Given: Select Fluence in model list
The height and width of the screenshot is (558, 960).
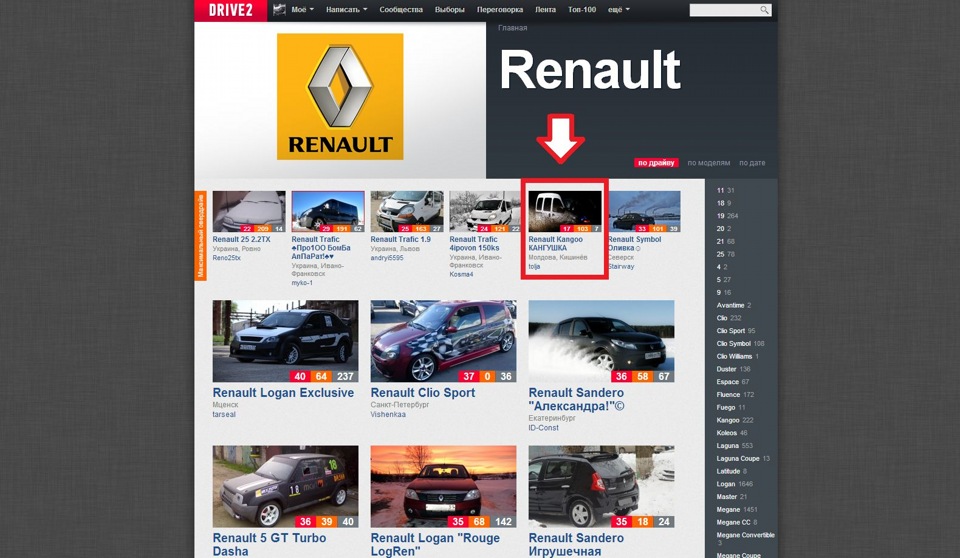Looking at the screenshot, I should coord(729,394).
